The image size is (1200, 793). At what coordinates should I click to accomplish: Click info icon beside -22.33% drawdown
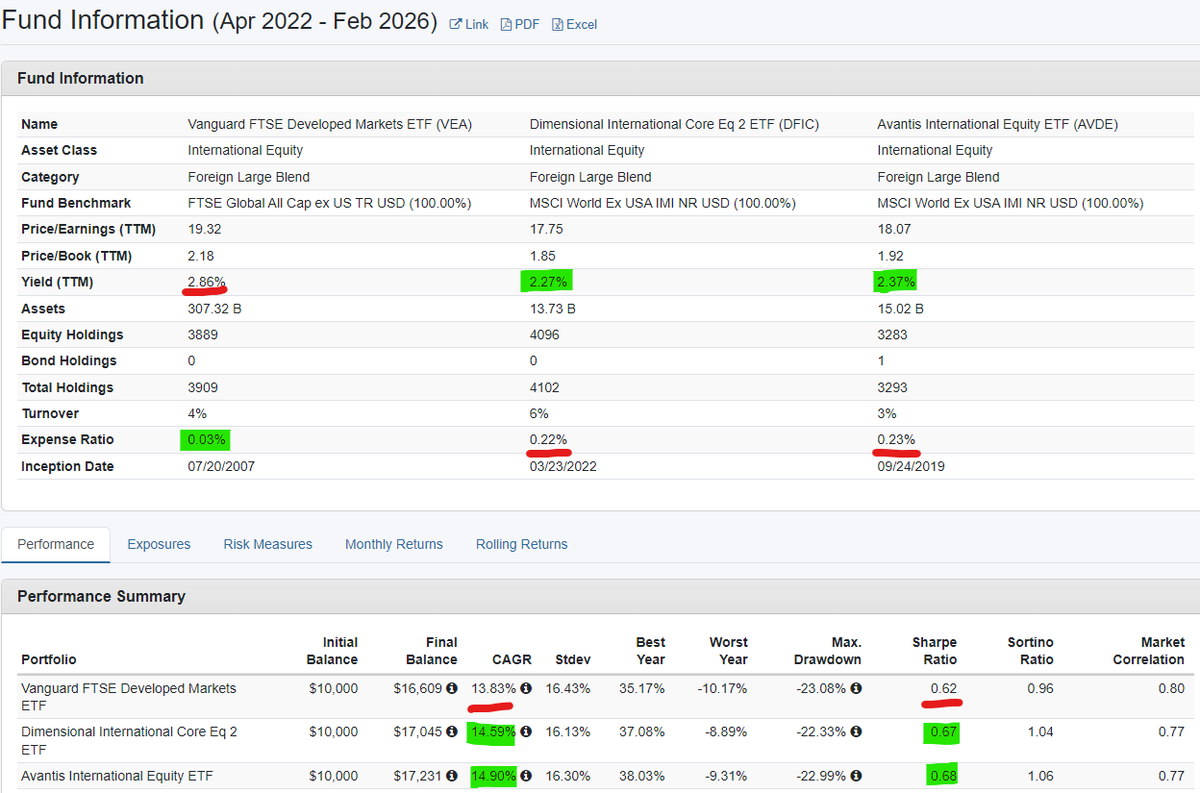[x=856, y=732]
